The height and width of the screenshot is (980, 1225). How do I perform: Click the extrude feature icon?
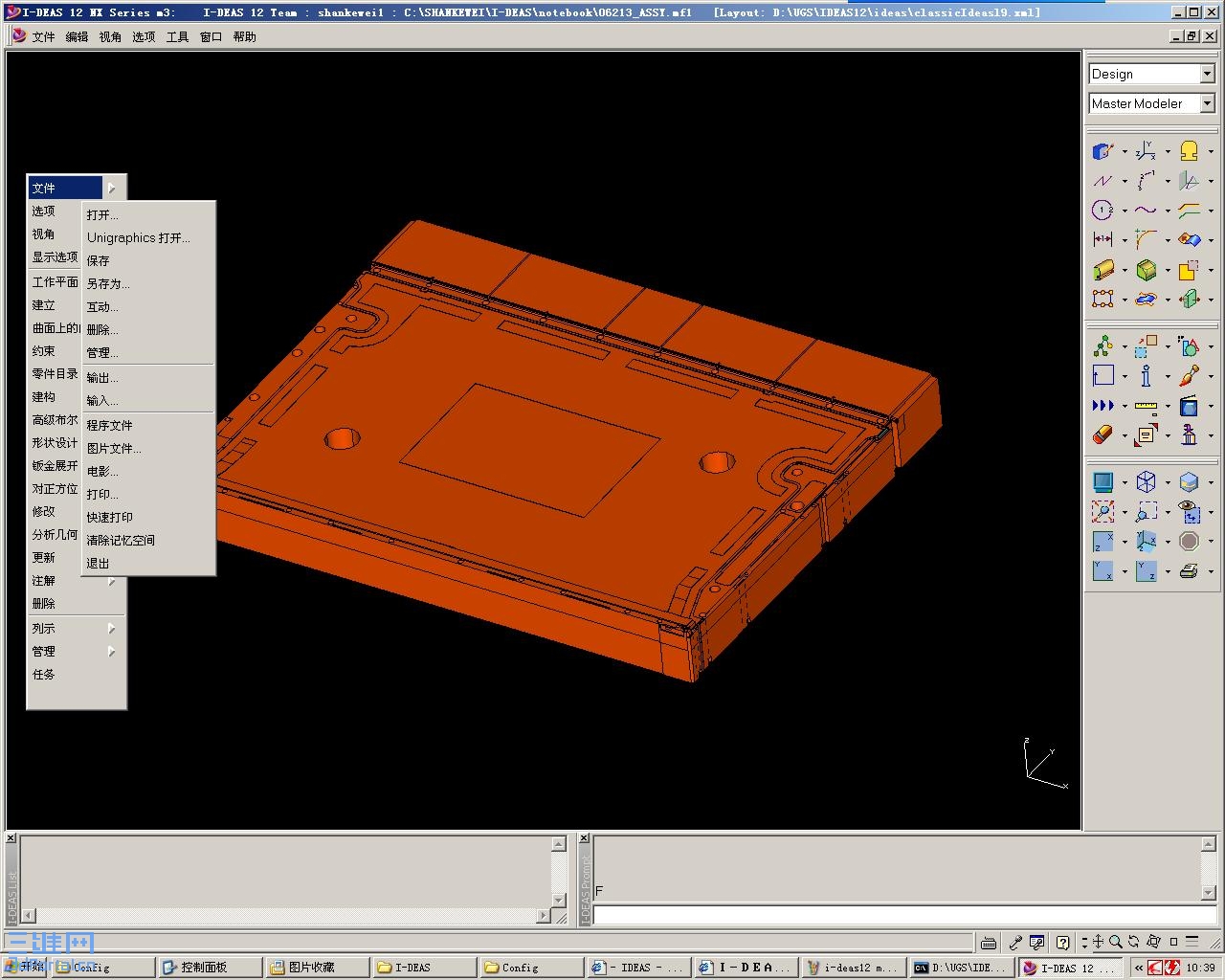1102,270
